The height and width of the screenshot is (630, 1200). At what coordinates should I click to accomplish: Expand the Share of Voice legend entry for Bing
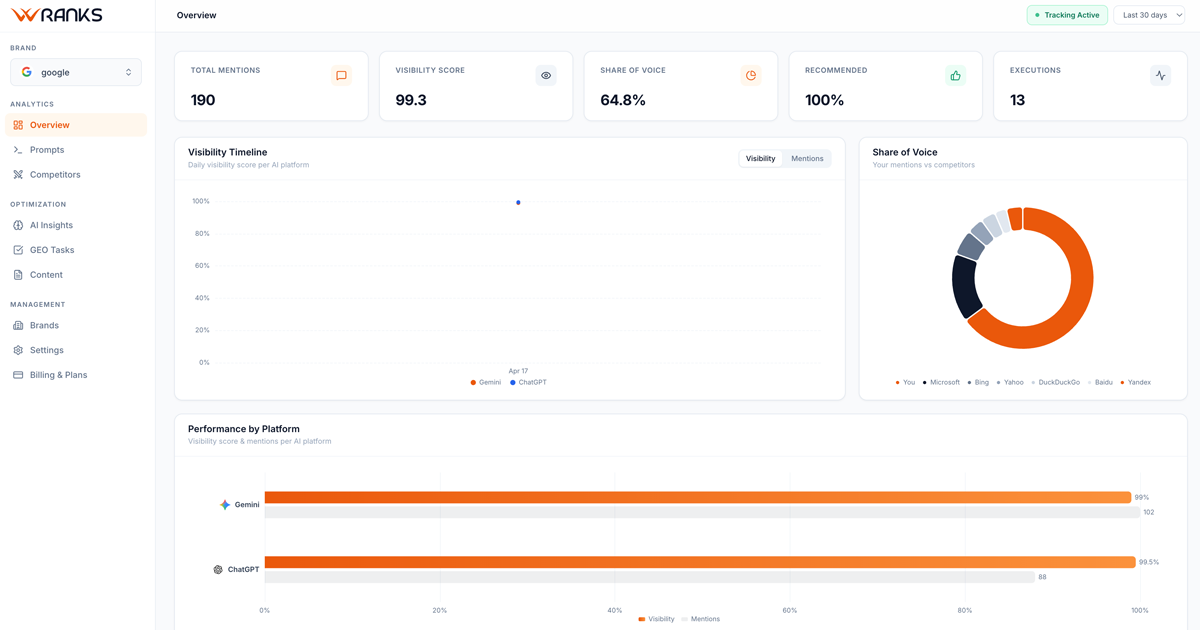pos(976,382)
